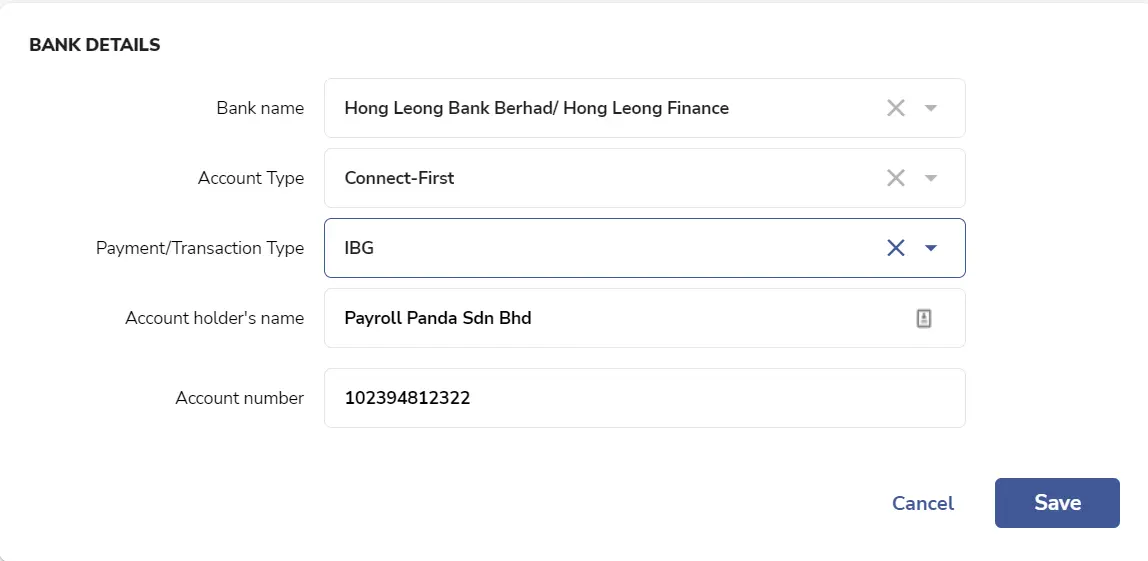Click the Account Type label
The width and height of the screenshot is (1148, 561).
click(250, 178)
